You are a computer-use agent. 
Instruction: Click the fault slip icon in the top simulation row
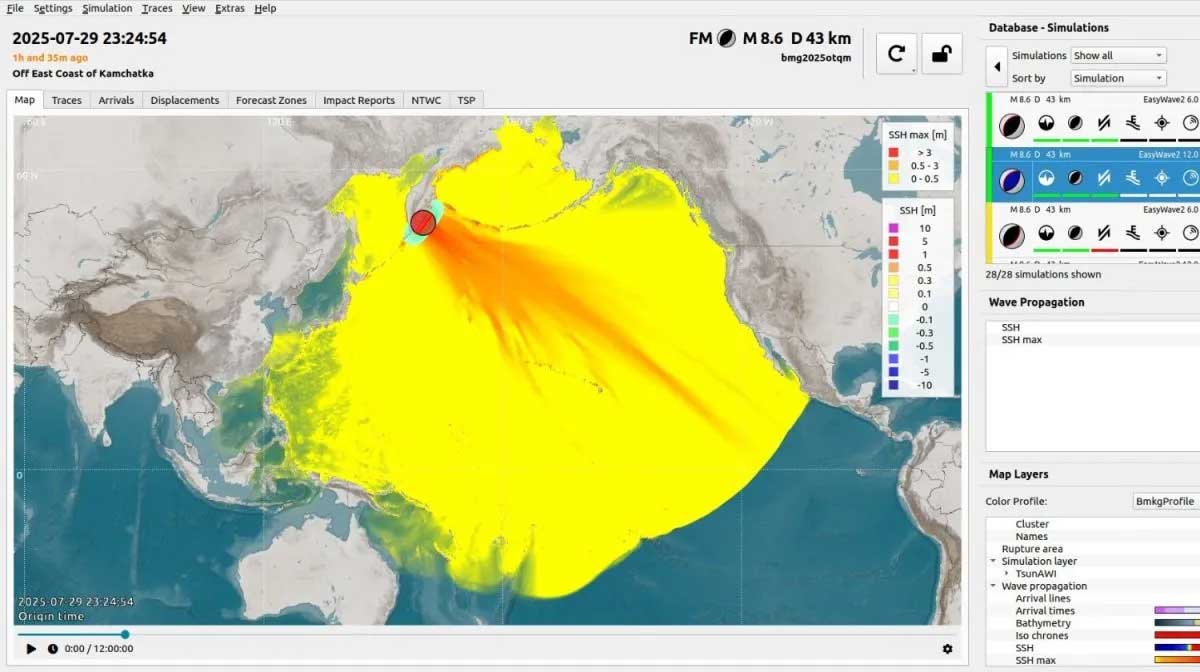click(x=1104, y=123)
